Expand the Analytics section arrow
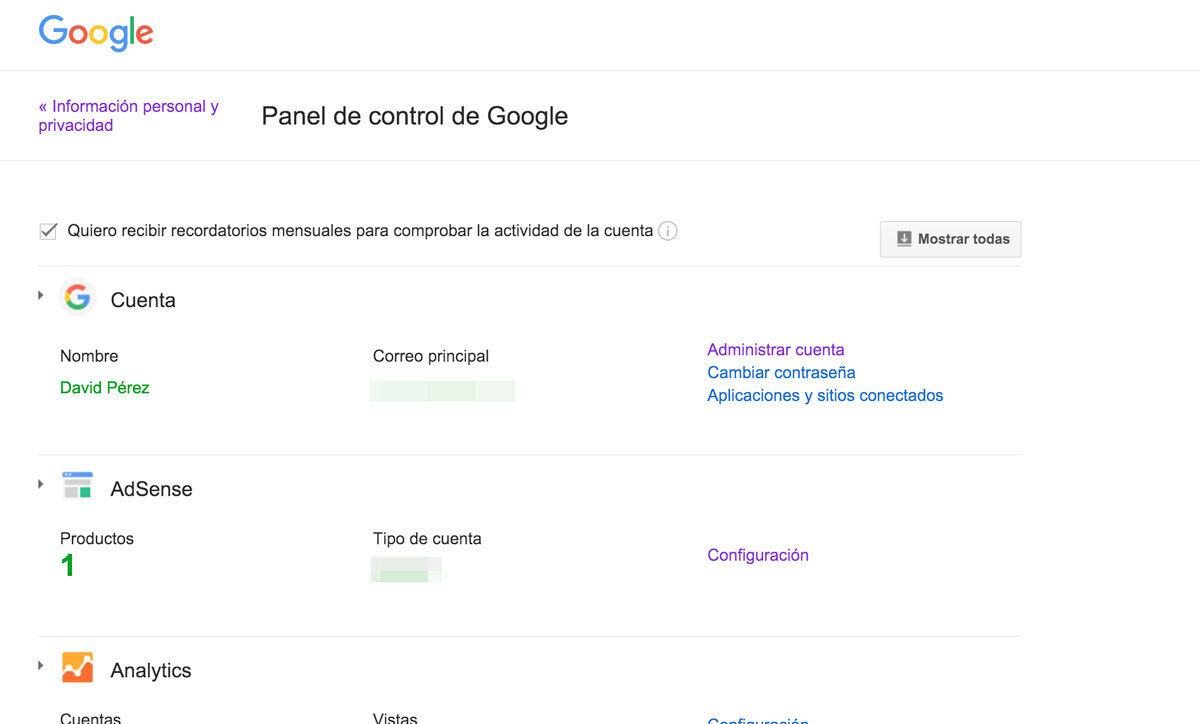Screen dimensions: 1200x724 click(x=41, y=665)
